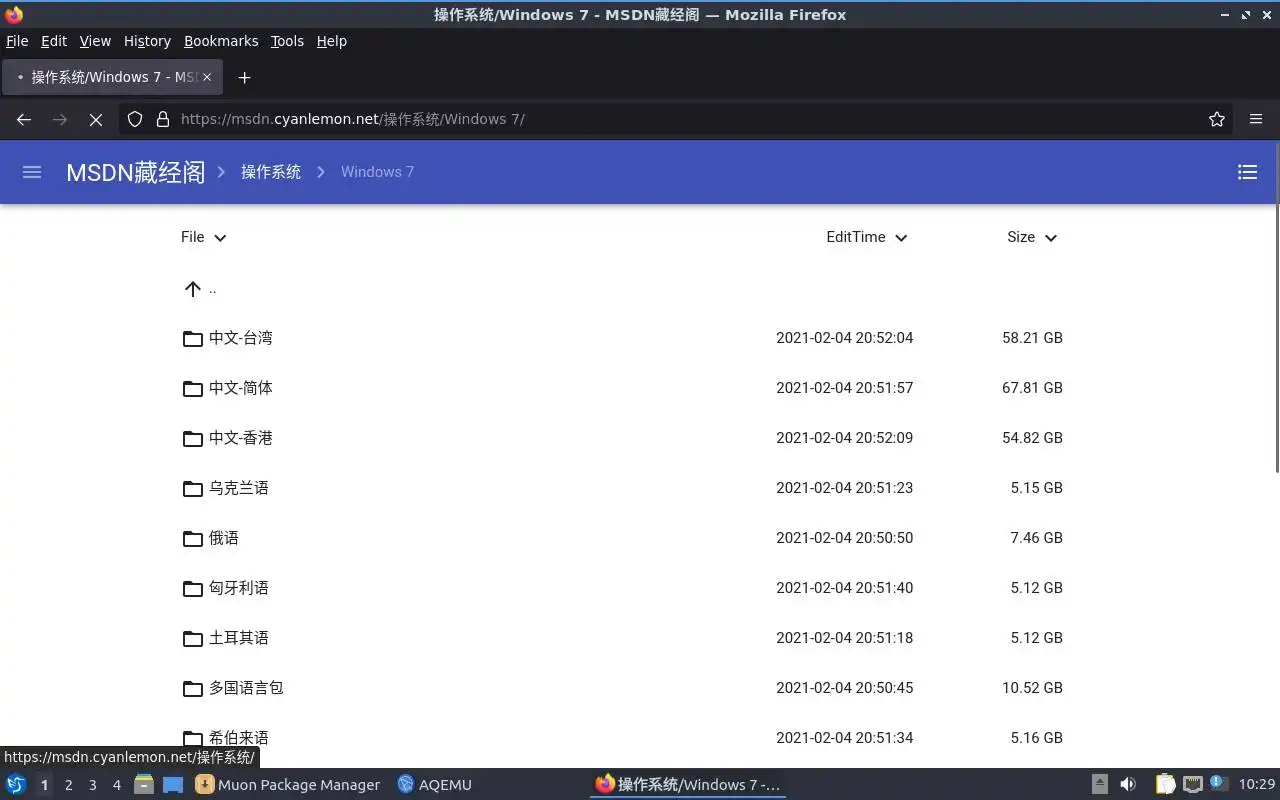The height and width of the screenshot is (800, 1280).
Task: Click the 10.52 GB size value
Action: pos(1032,688)
